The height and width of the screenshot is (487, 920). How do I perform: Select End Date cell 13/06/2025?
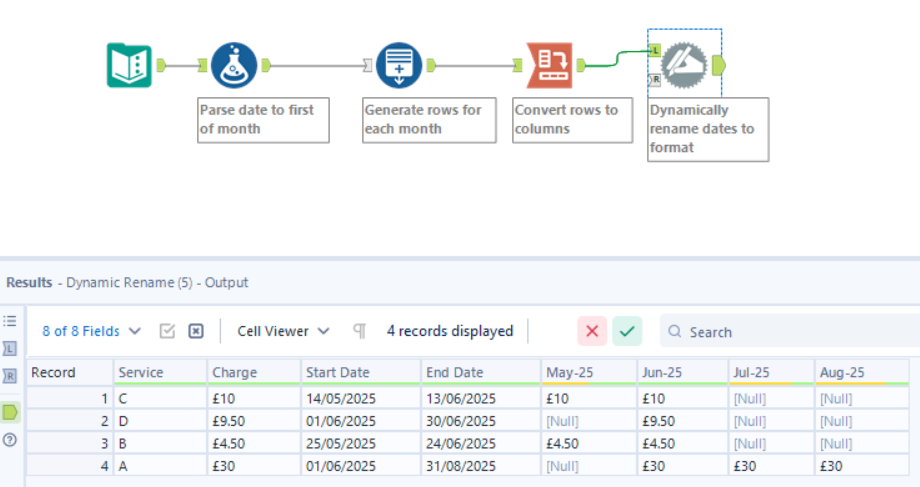tap(481, 398)
